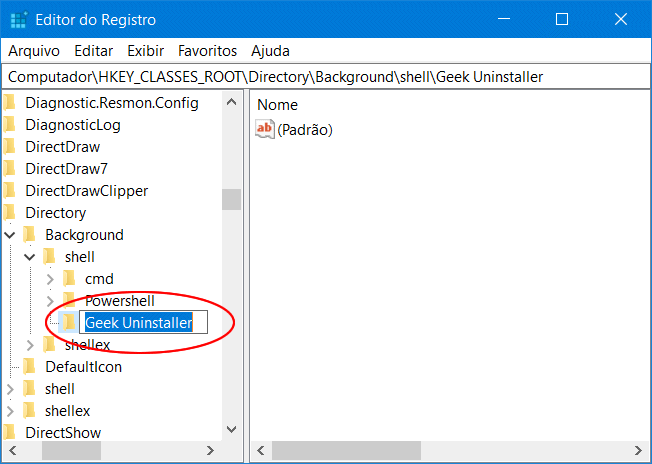
Task: Collapse the Background key
Action: coord(10,235)
